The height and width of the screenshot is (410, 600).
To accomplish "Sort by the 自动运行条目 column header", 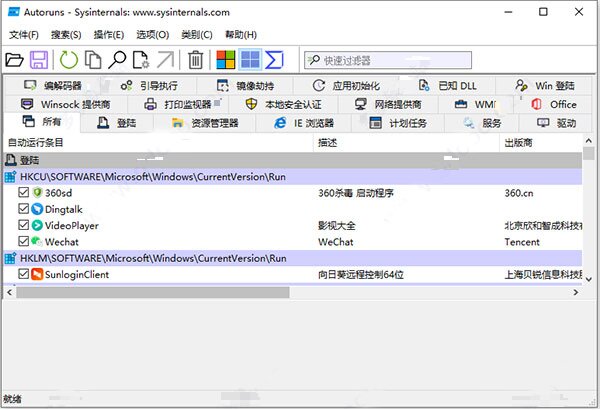I will pyautogui.click(x=158, y=143).
